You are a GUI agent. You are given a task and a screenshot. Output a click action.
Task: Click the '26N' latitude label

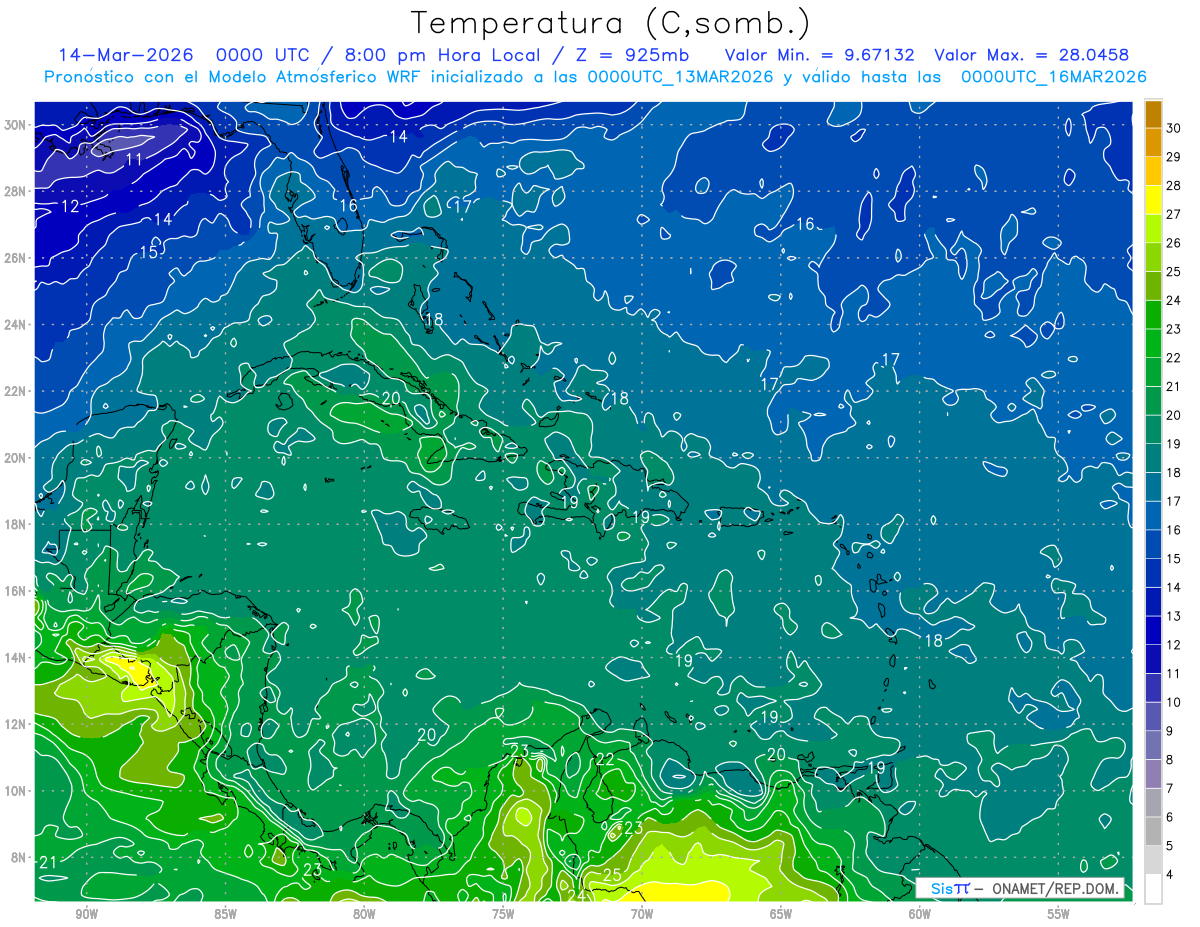[17, 258]
